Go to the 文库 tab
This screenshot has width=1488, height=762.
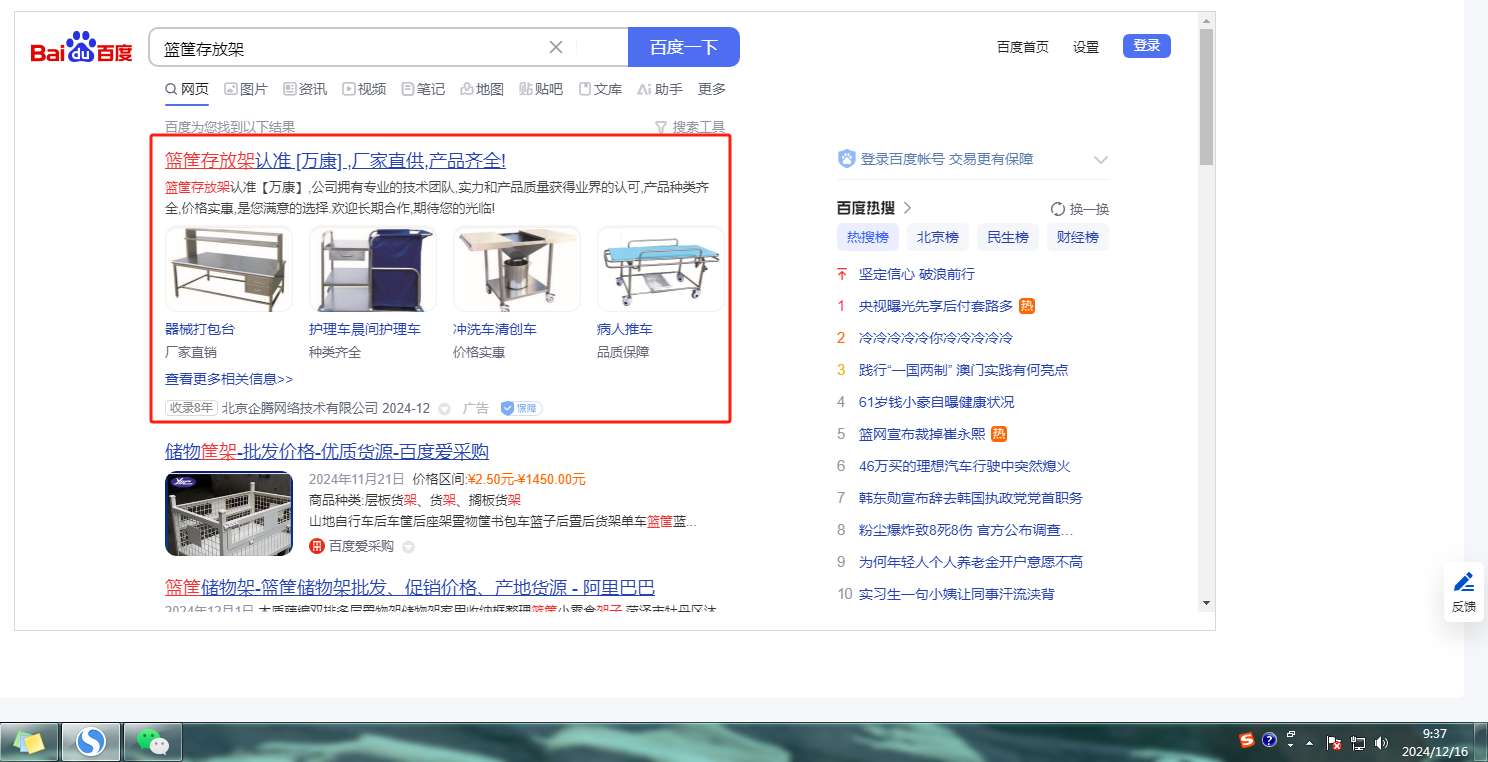pyautogui.click(x=600, y=89)
